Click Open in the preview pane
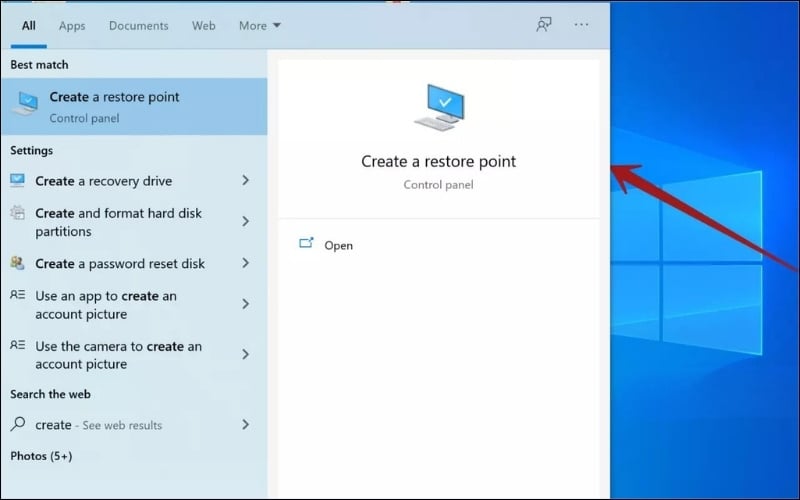This screenshot has width=800, height=500. point(338,245)
